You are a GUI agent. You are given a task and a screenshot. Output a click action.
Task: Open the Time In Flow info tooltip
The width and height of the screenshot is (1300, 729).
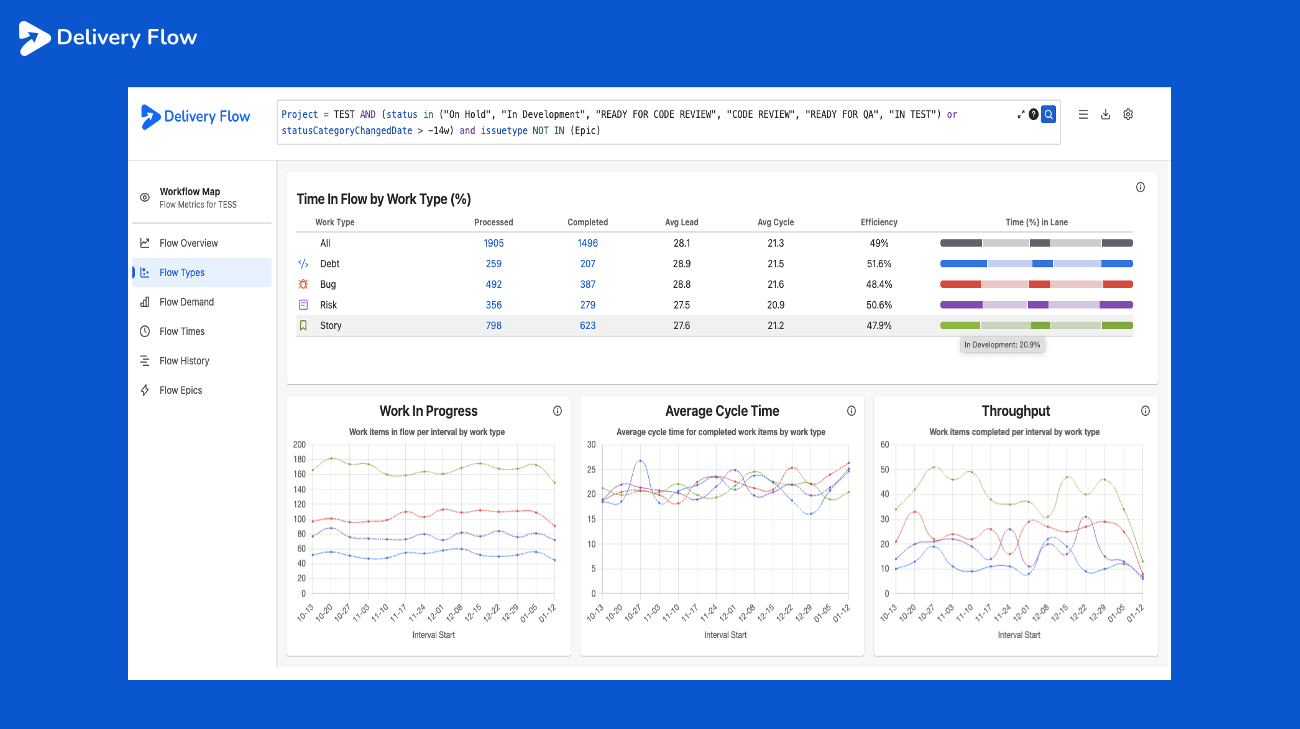pyautogui.click(x=1140, y=187)
